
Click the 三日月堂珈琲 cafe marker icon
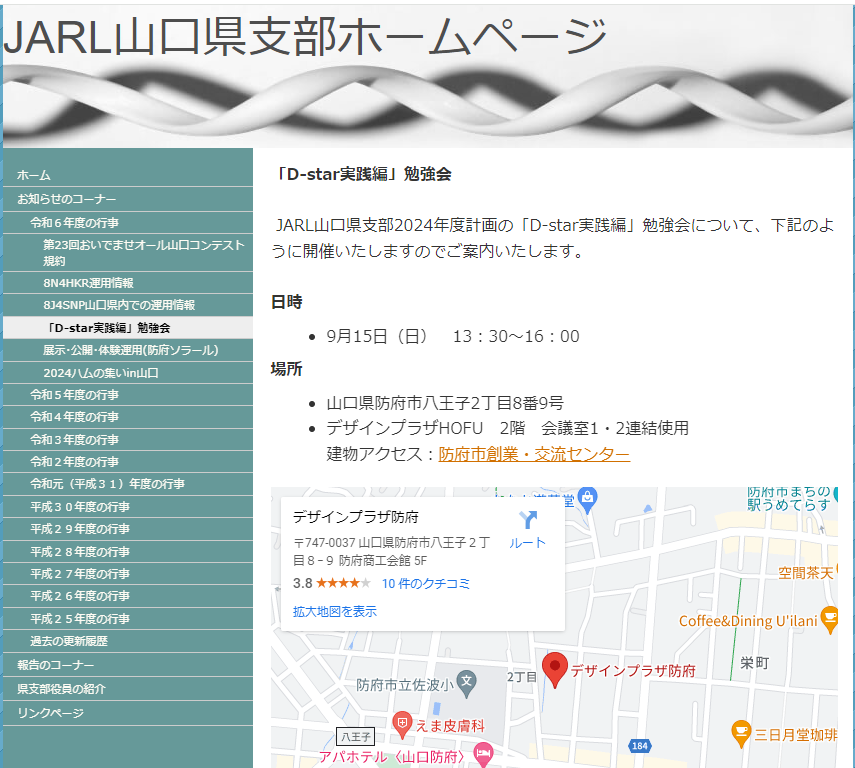click(740, 733)
